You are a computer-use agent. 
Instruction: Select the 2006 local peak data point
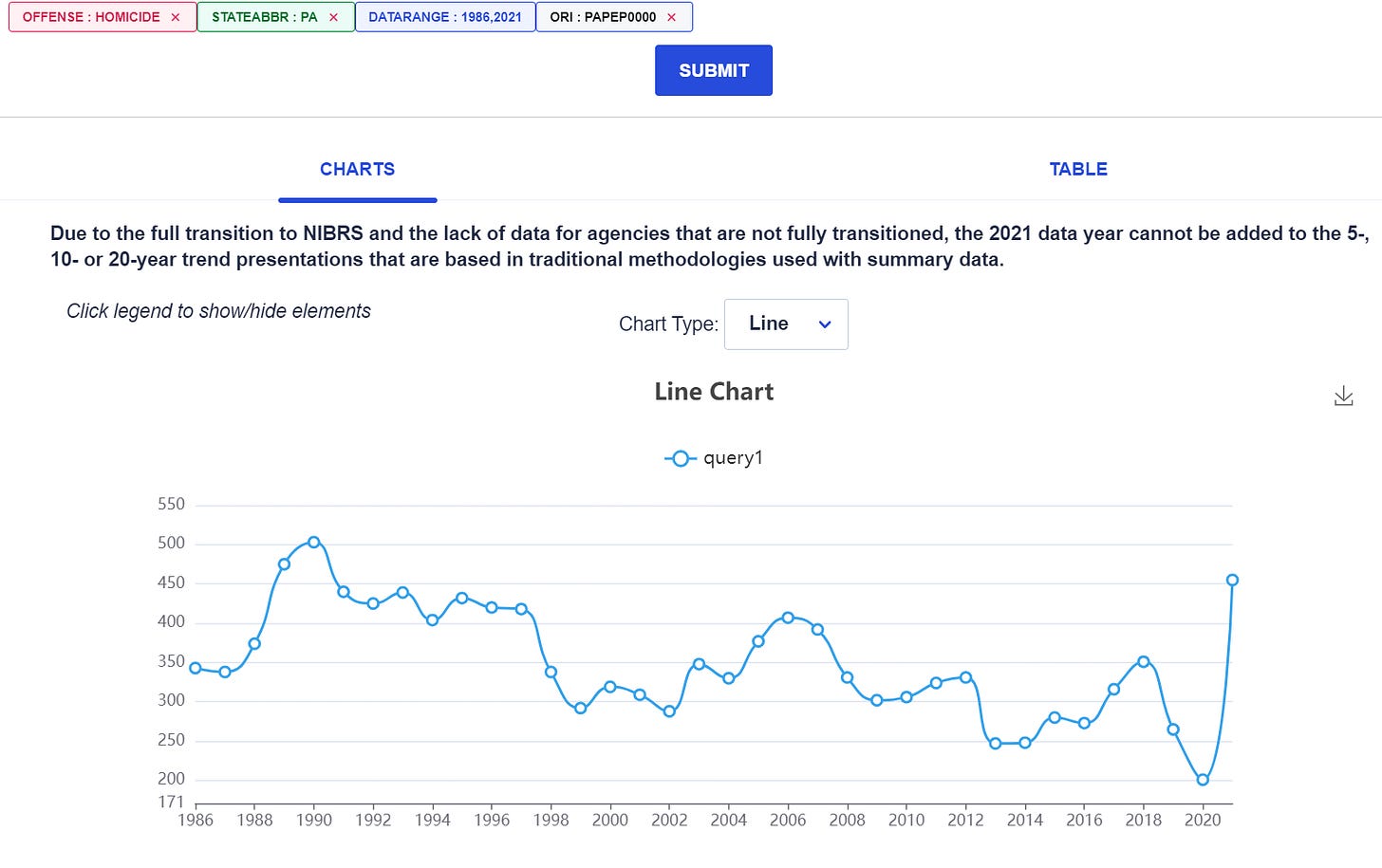pyautogui.click(x=788, y=616)
